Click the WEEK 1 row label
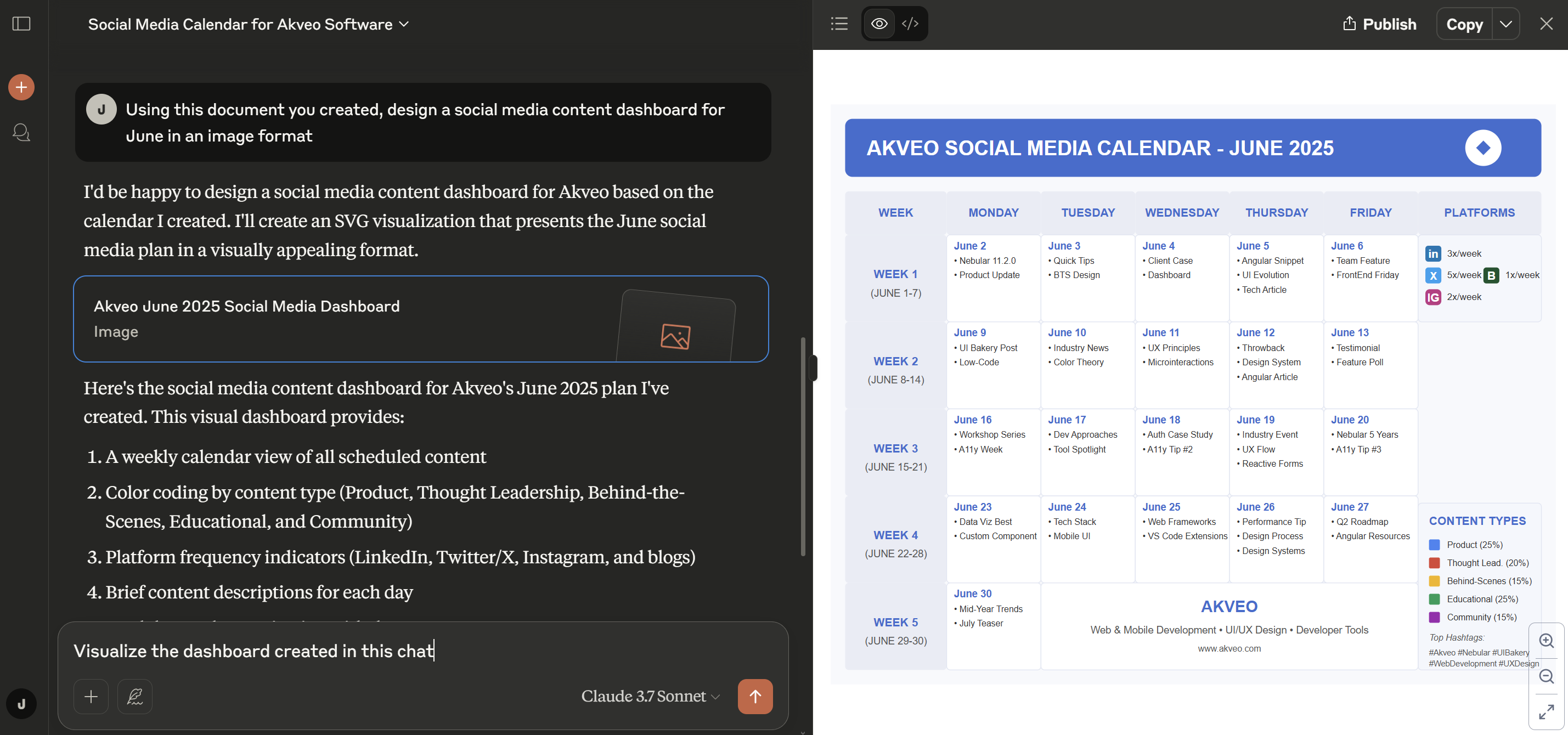 [895, 274]
